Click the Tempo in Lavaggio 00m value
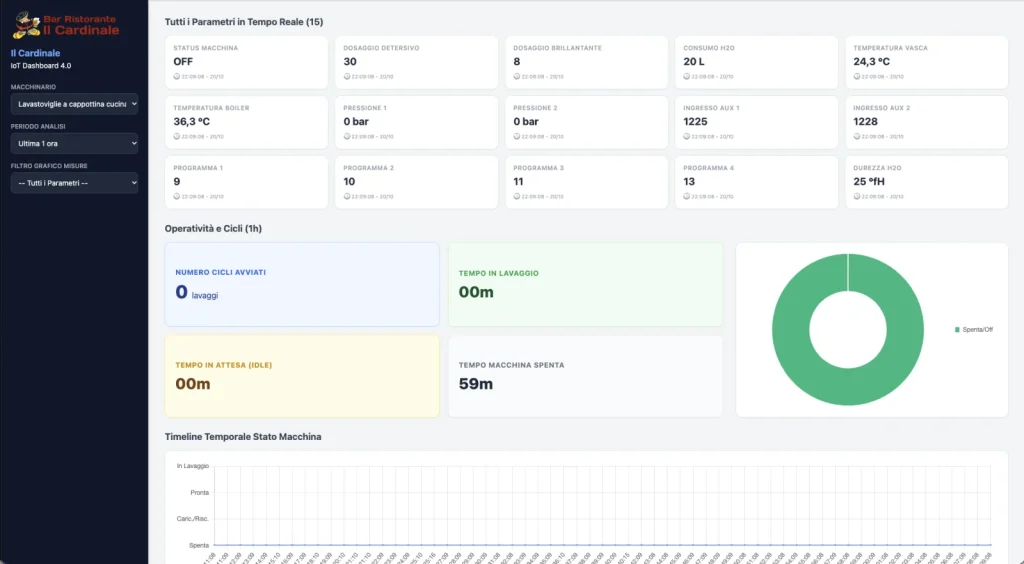This screenshot has height=564, width=1024. click(x=476, y=292)
